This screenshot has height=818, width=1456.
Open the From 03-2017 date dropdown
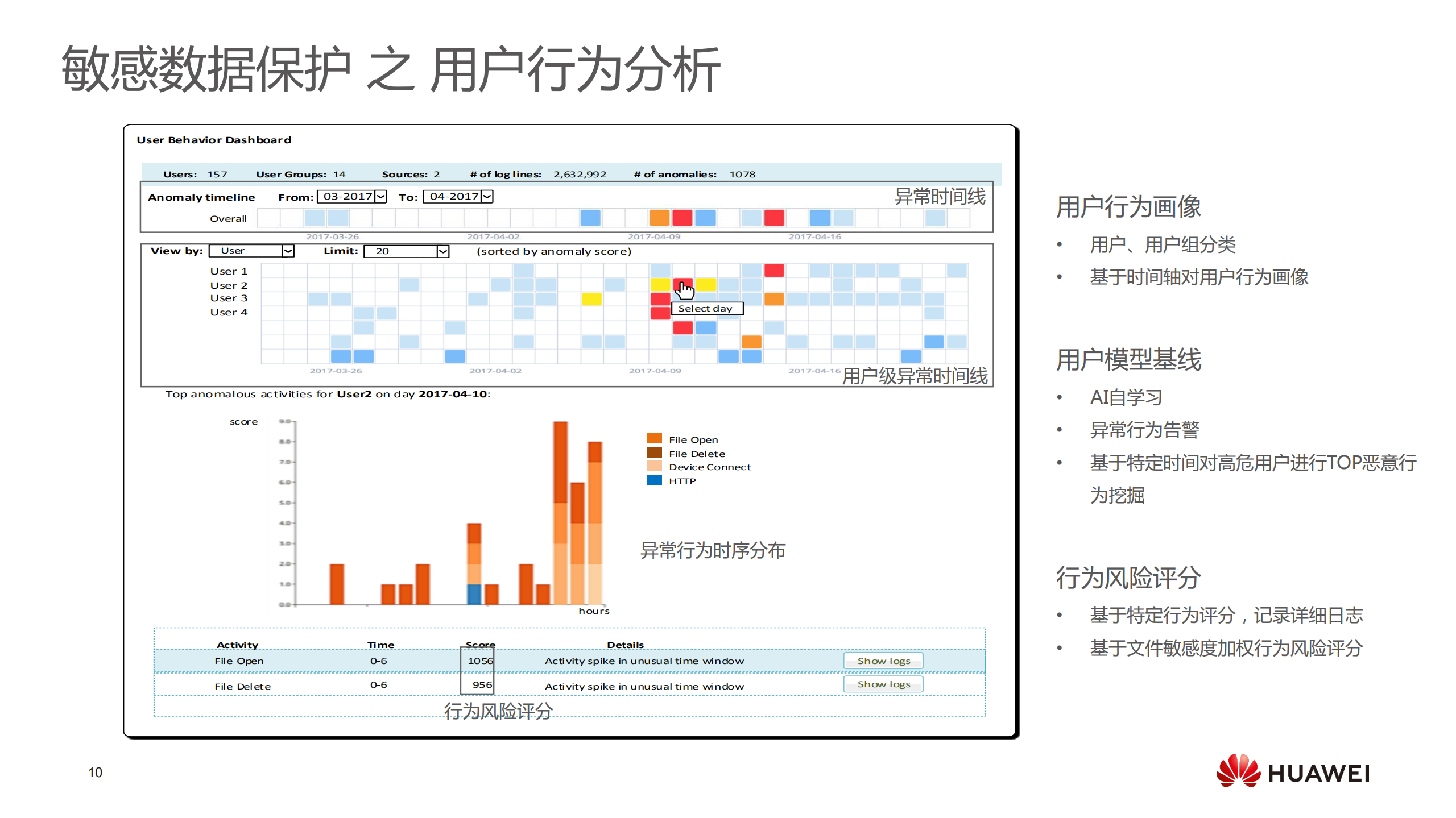point(380,196)
